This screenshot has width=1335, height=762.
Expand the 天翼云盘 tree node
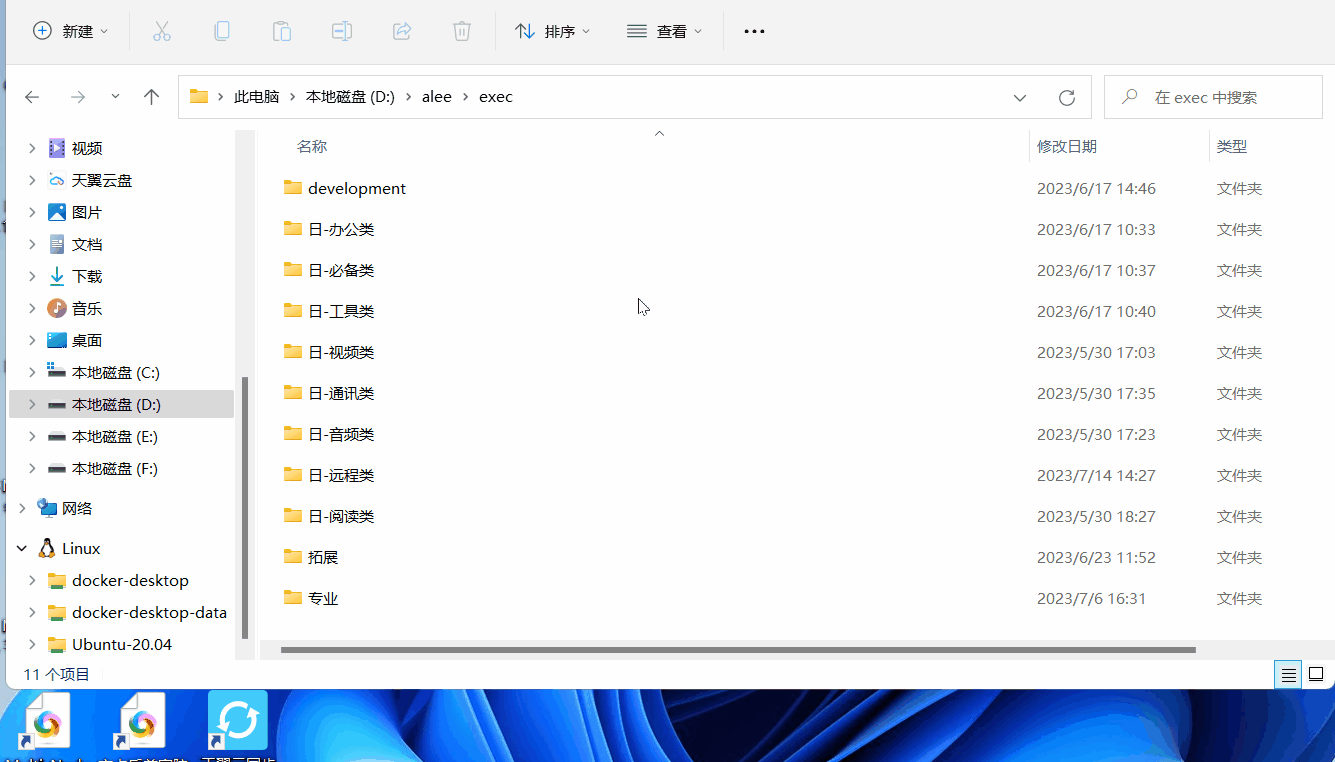32,180
